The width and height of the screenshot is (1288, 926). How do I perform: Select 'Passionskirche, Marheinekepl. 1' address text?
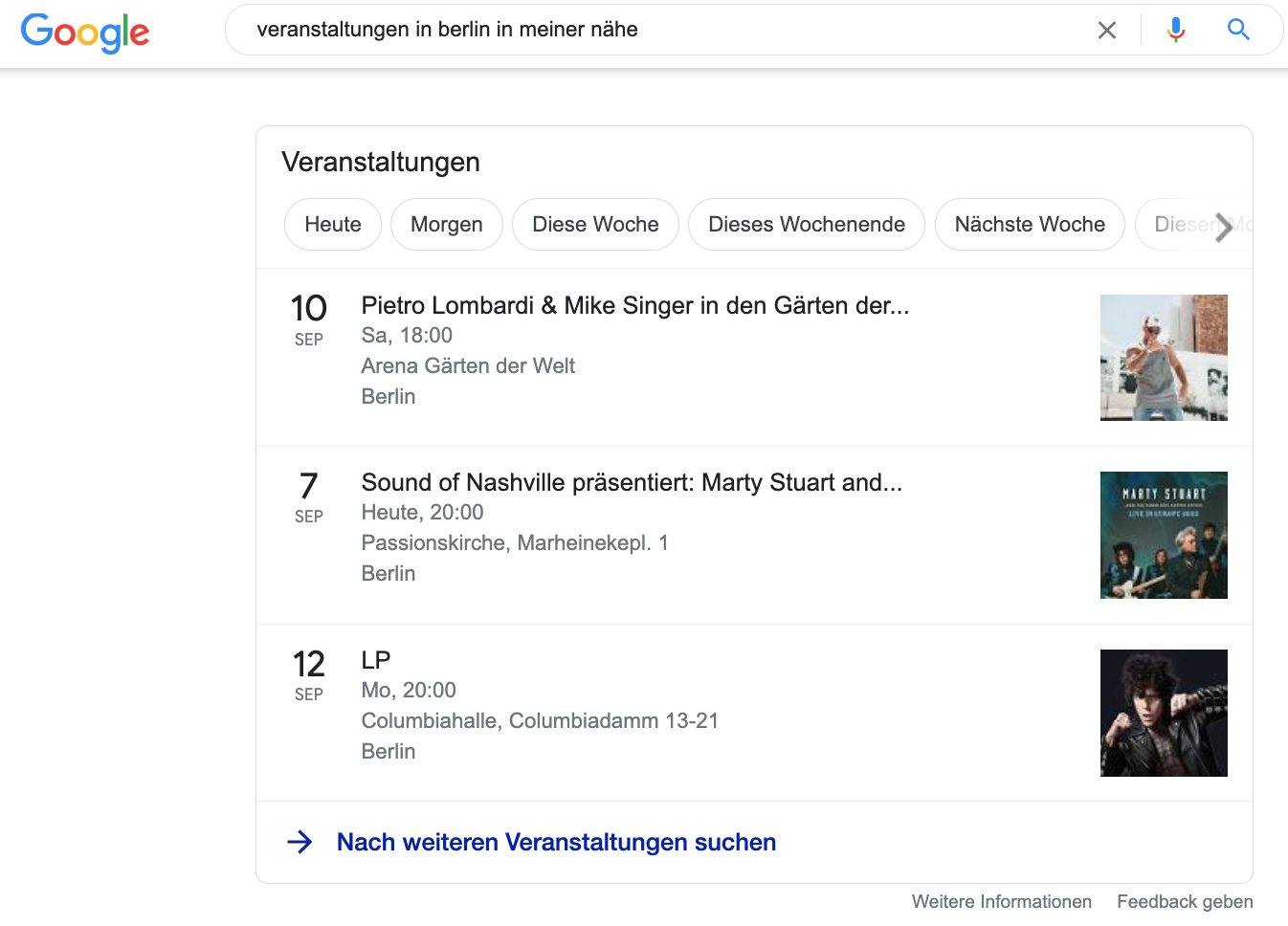515,543
